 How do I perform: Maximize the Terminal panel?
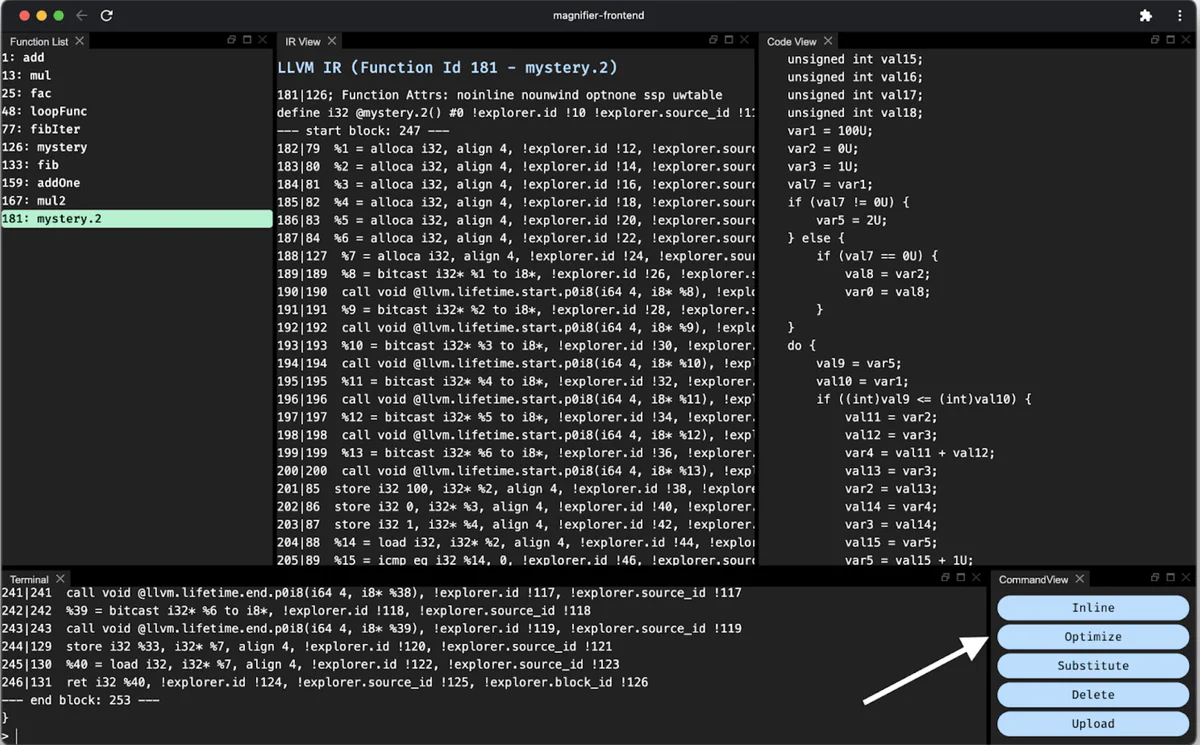pyautogui.click(x=961, y=578)
